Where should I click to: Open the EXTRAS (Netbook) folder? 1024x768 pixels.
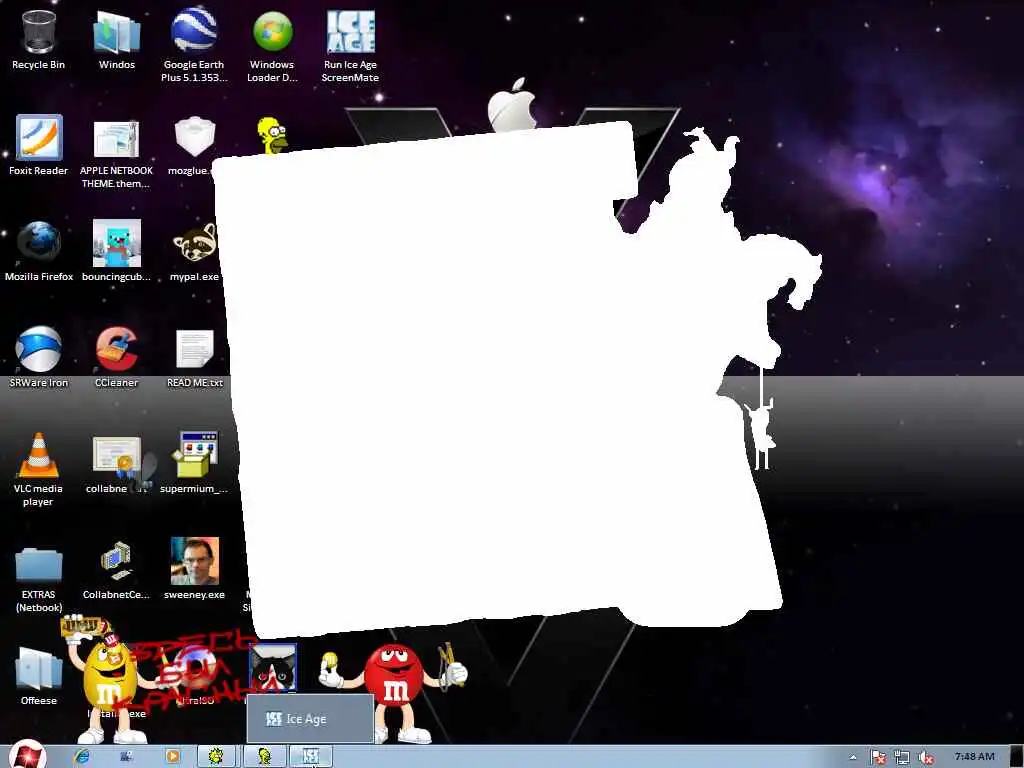tap(39, 580)
